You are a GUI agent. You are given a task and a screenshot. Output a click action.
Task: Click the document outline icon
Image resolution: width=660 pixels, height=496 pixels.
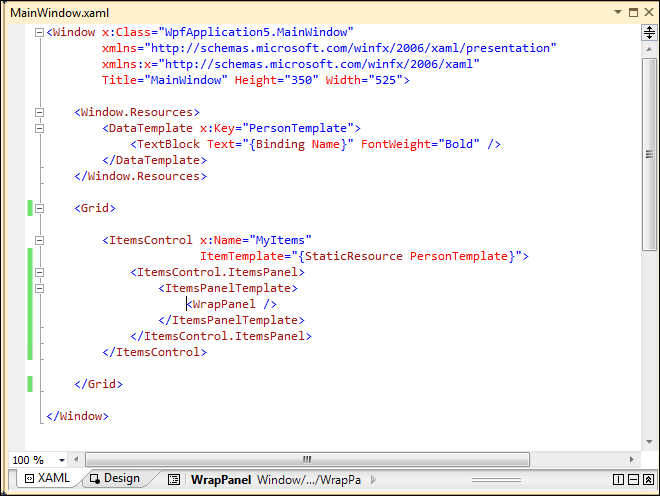pos(174,479)
